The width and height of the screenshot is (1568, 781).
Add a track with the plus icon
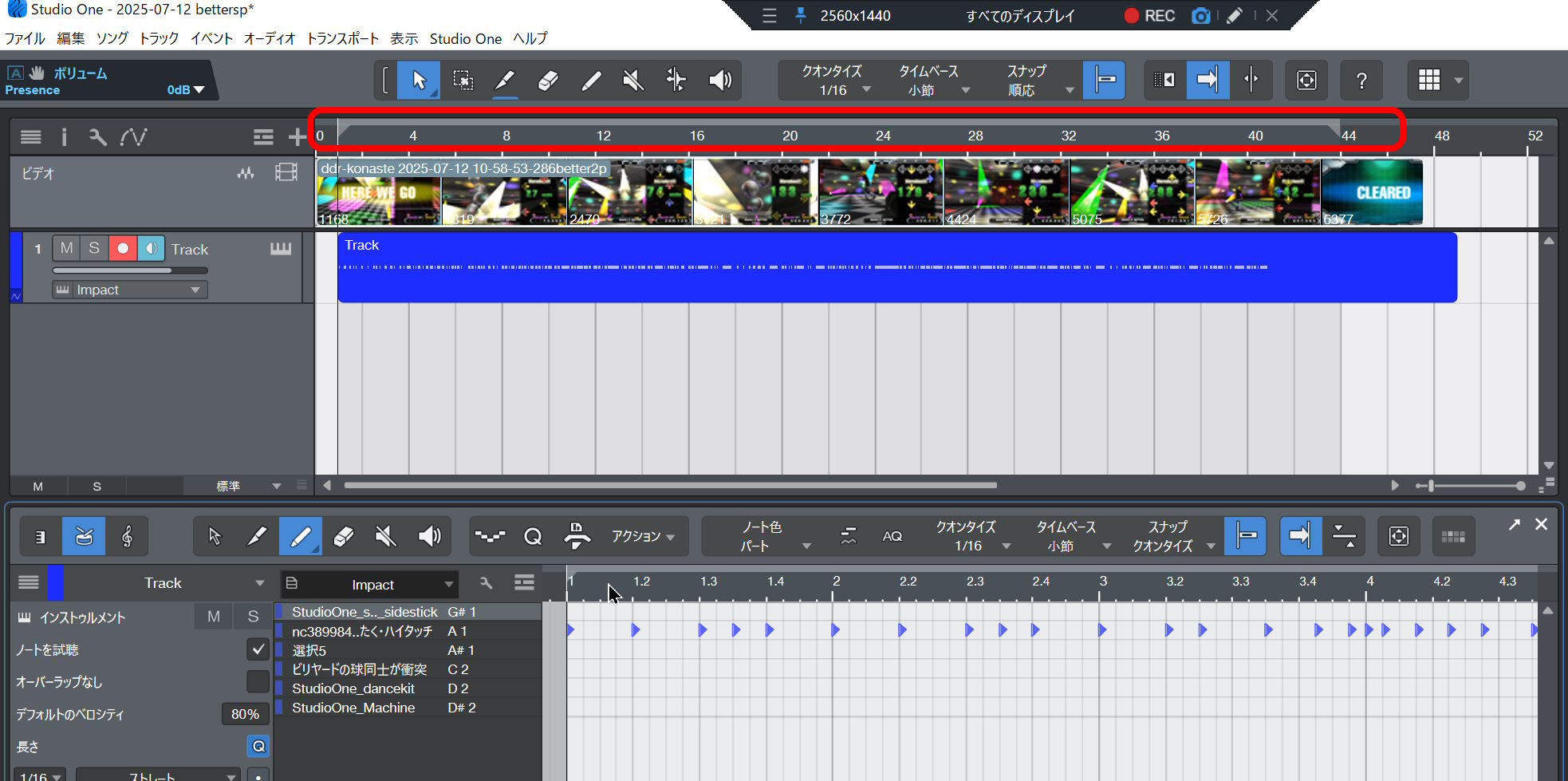[x=297, y=137]
